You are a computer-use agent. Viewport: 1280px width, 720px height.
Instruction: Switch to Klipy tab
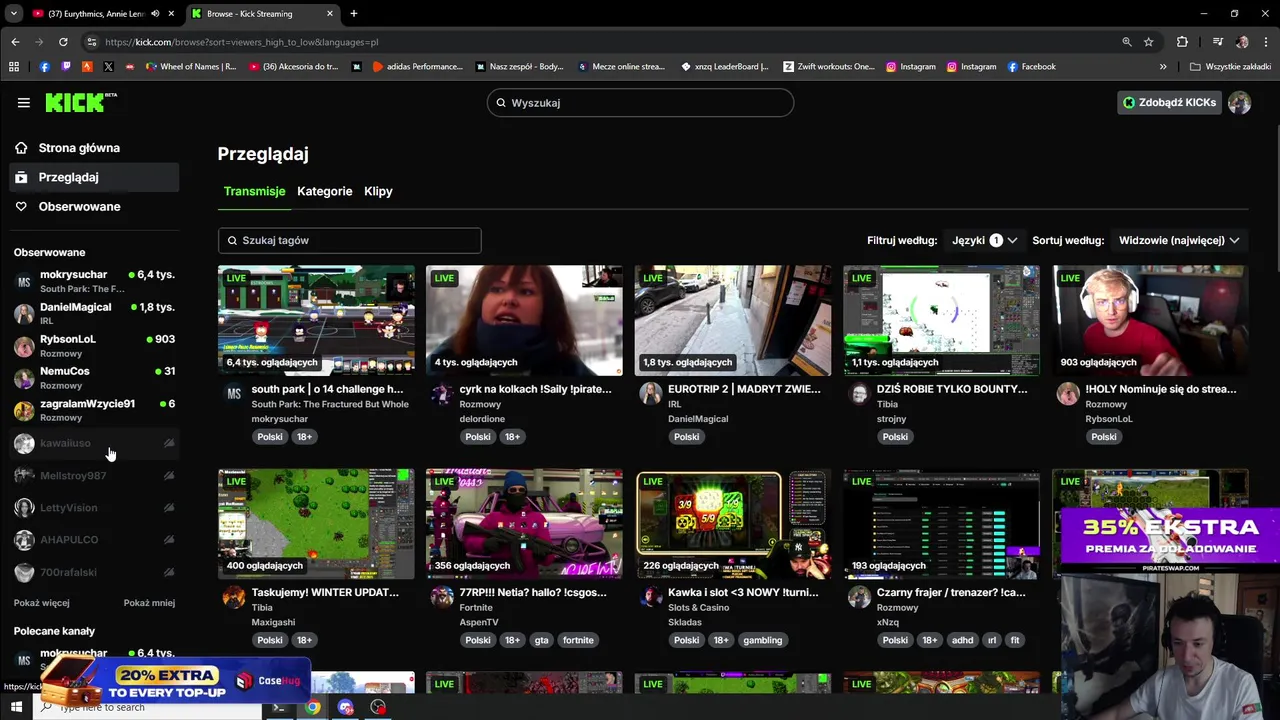(x=378, y=191)
